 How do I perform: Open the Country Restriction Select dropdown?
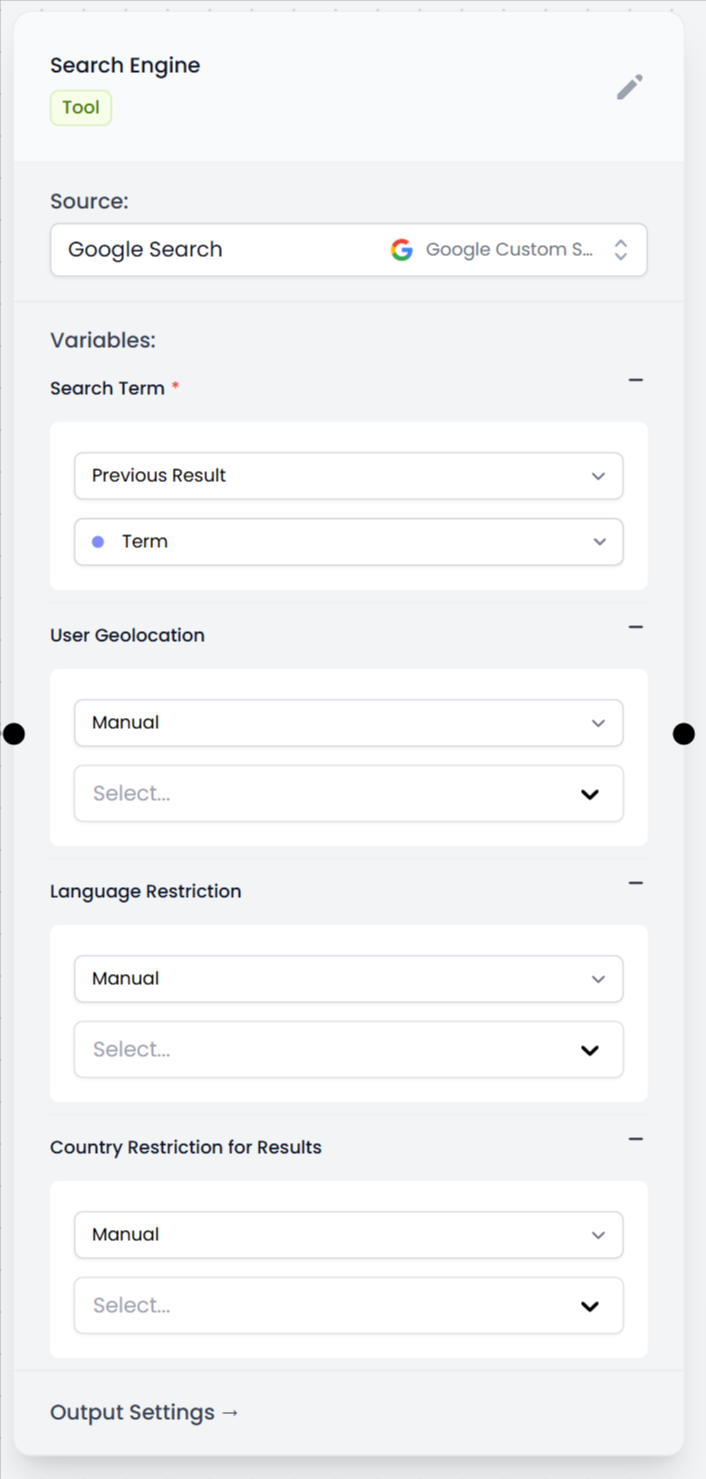pyautogui.click(x=348, y=1306)
